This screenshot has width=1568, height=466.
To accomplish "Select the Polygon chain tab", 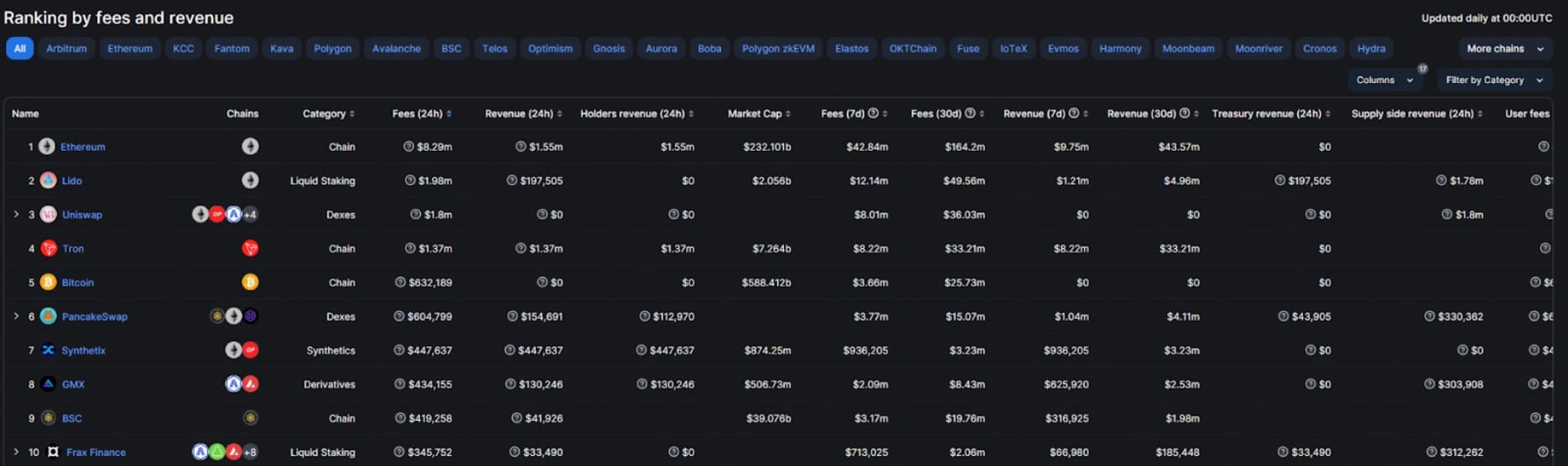I will tap(333, 49).
